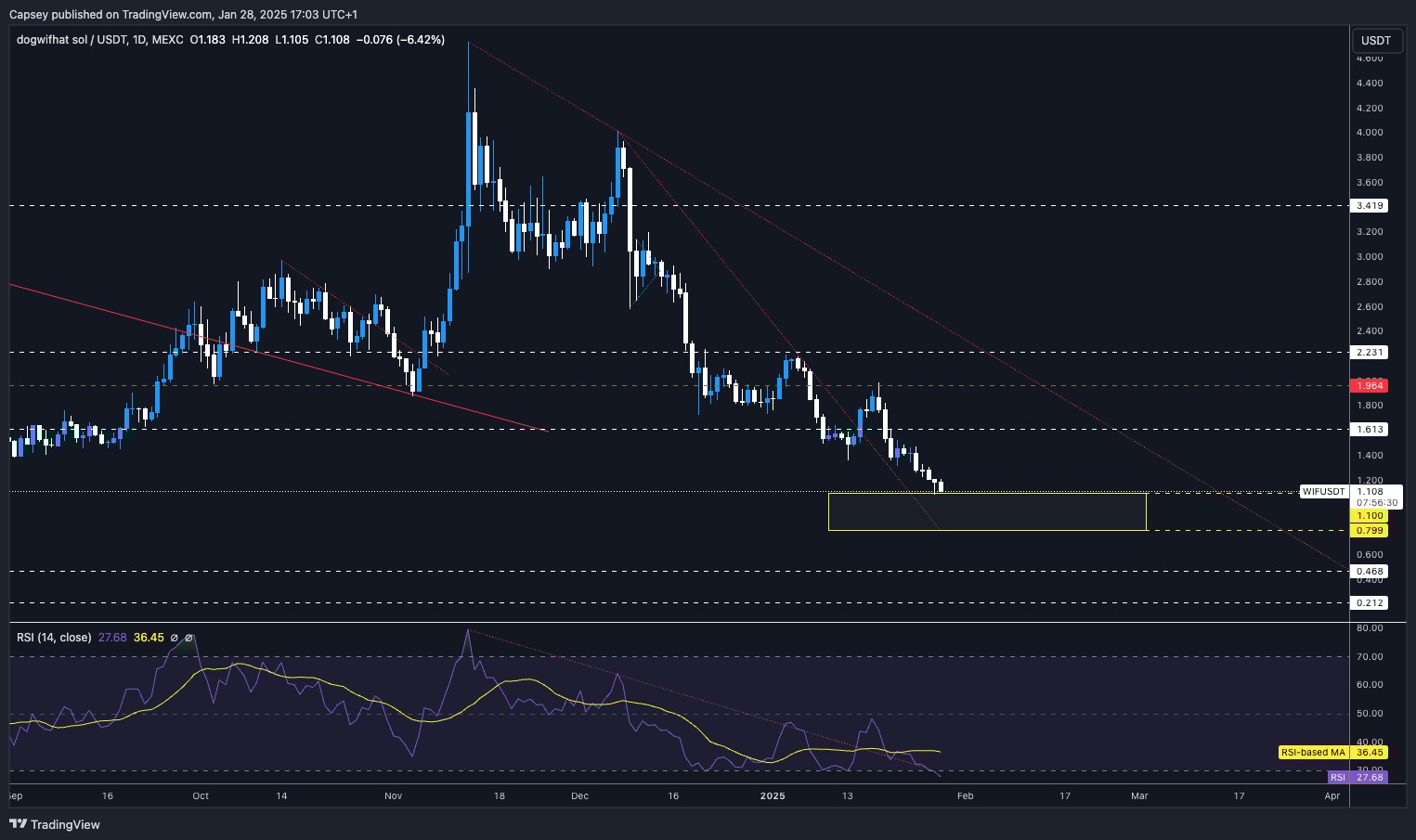Select the 0.799 yellow price label
The height and width of the screenshot is (840, 1416).
click(x=1369, y=530)
